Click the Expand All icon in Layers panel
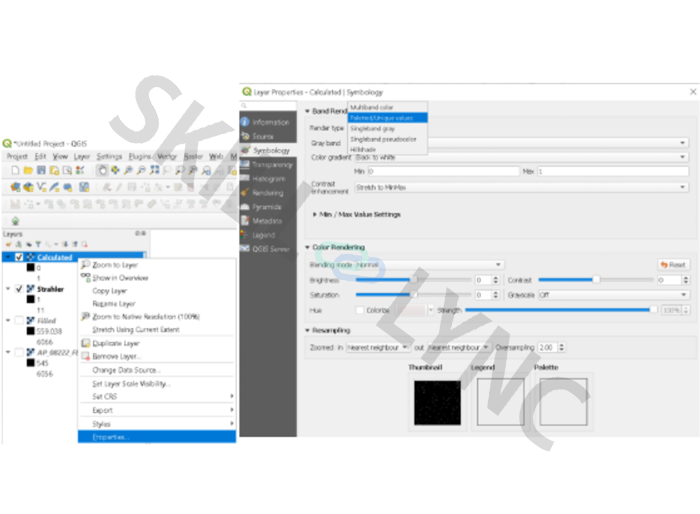The image size is (700, 514). pyautogui.click(x=65, y=244)
